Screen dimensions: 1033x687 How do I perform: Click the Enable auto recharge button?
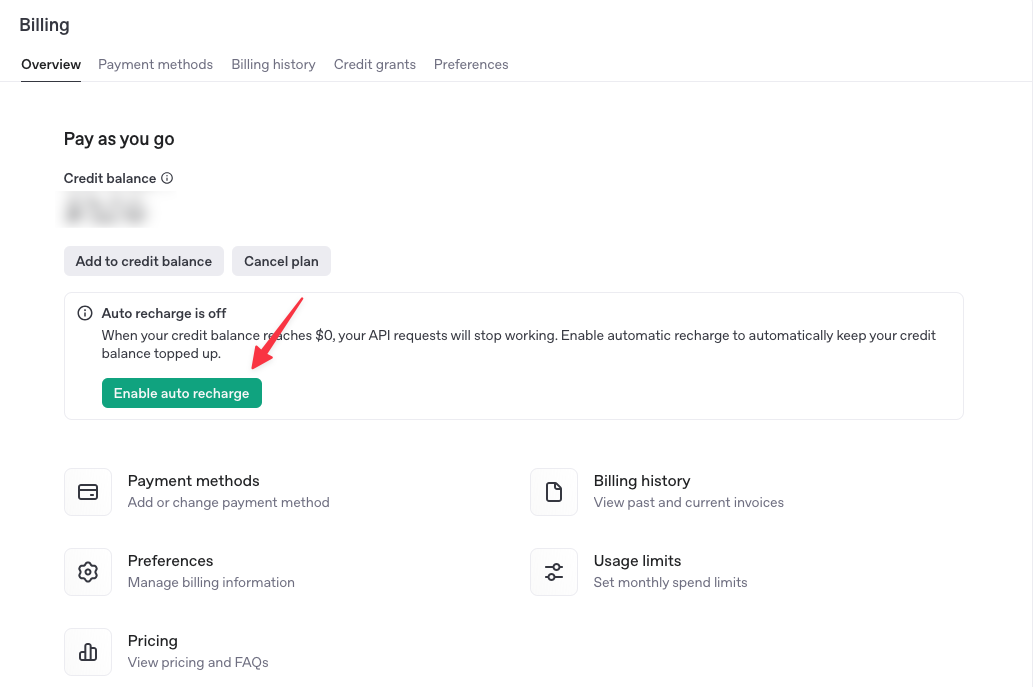[182, 393]
